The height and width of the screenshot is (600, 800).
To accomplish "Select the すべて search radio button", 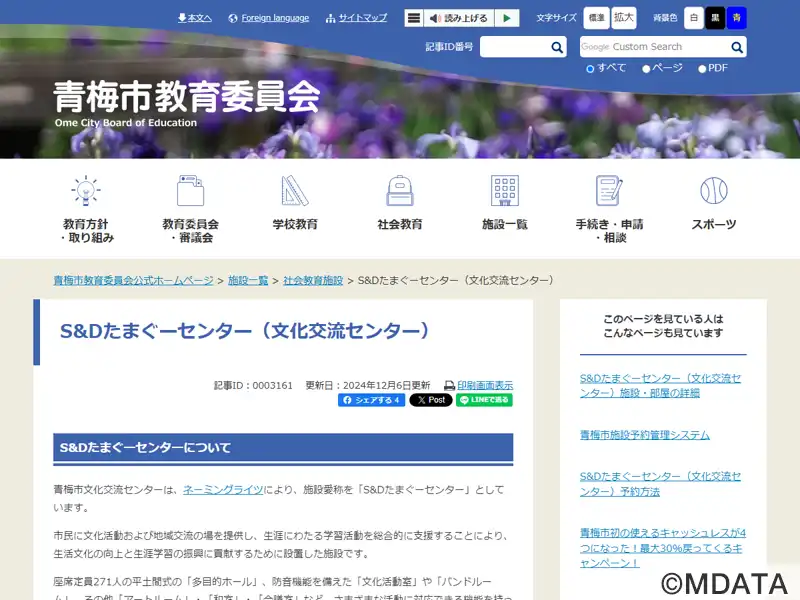I will (x=590, y=68).
